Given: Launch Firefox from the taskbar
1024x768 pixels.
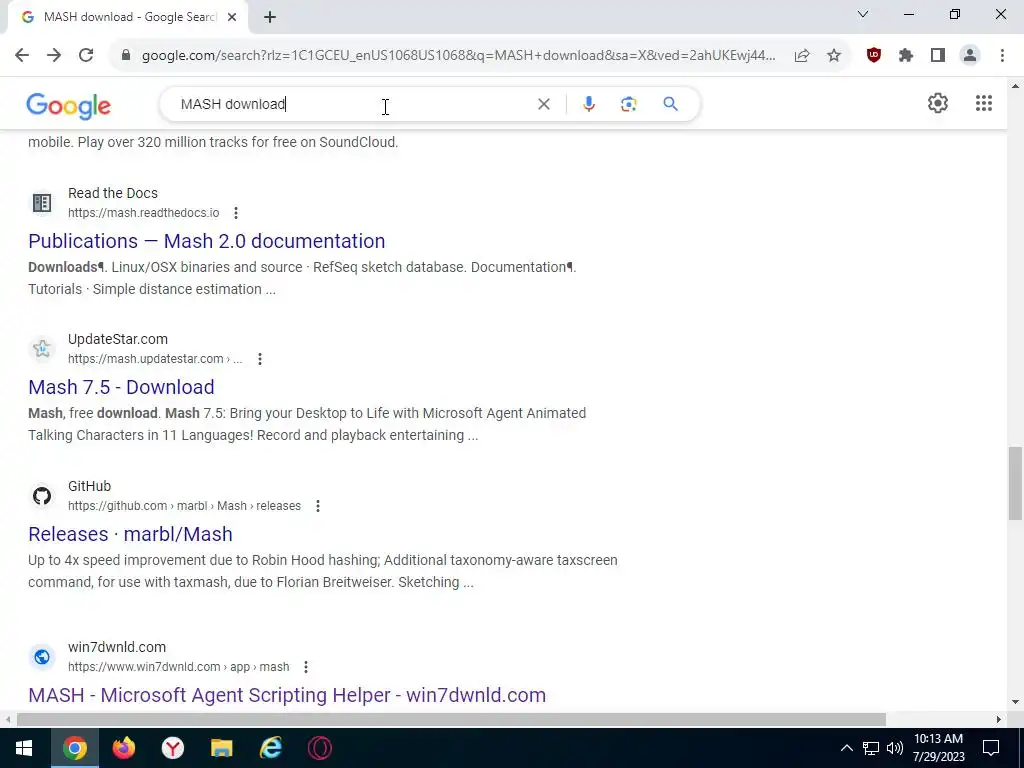Looking at the screenshot, I should click(123, 748).
